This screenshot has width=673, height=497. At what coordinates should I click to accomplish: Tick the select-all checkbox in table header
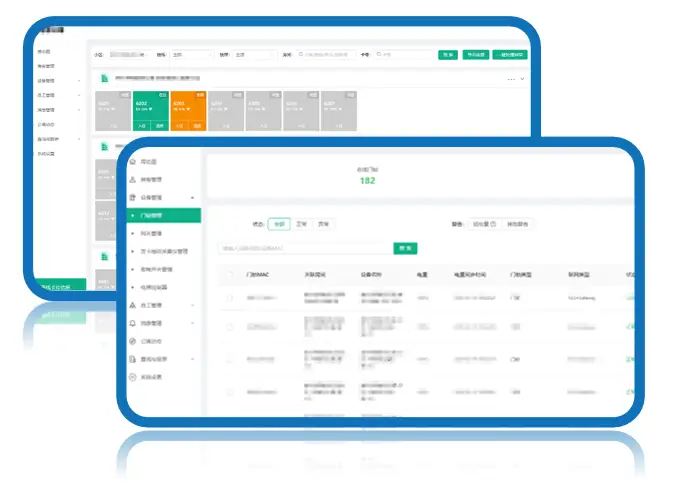click(x=230, y=273)
